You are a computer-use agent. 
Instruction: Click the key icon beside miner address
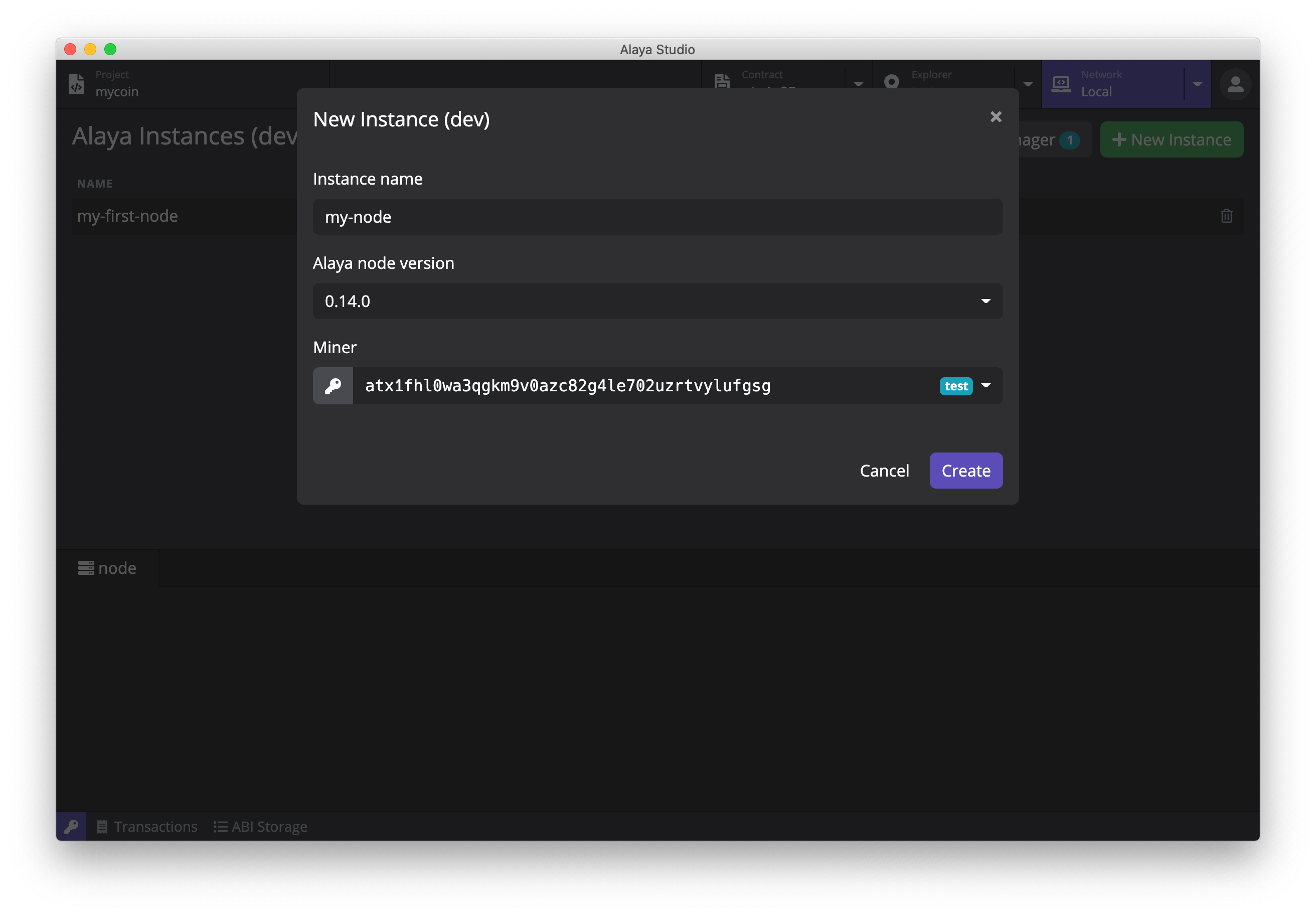333,386
